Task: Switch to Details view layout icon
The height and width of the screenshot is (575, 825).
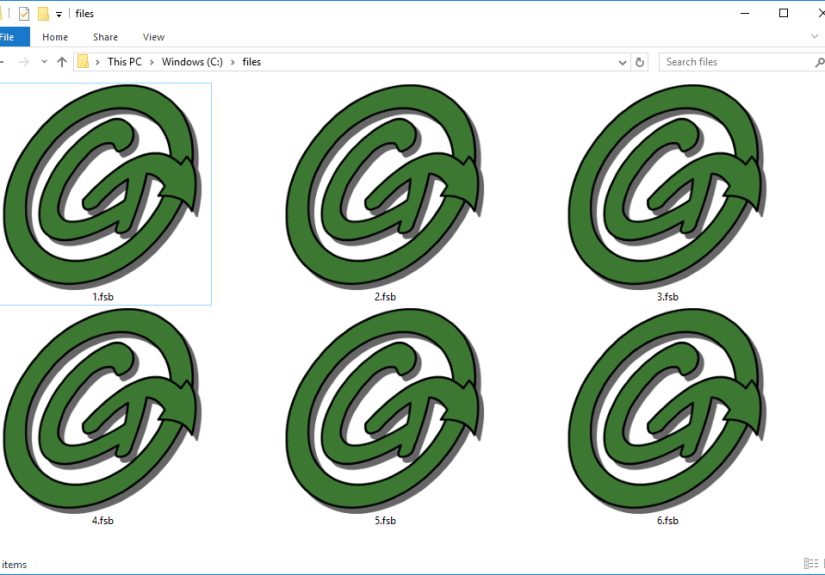Action: [811, 563]
